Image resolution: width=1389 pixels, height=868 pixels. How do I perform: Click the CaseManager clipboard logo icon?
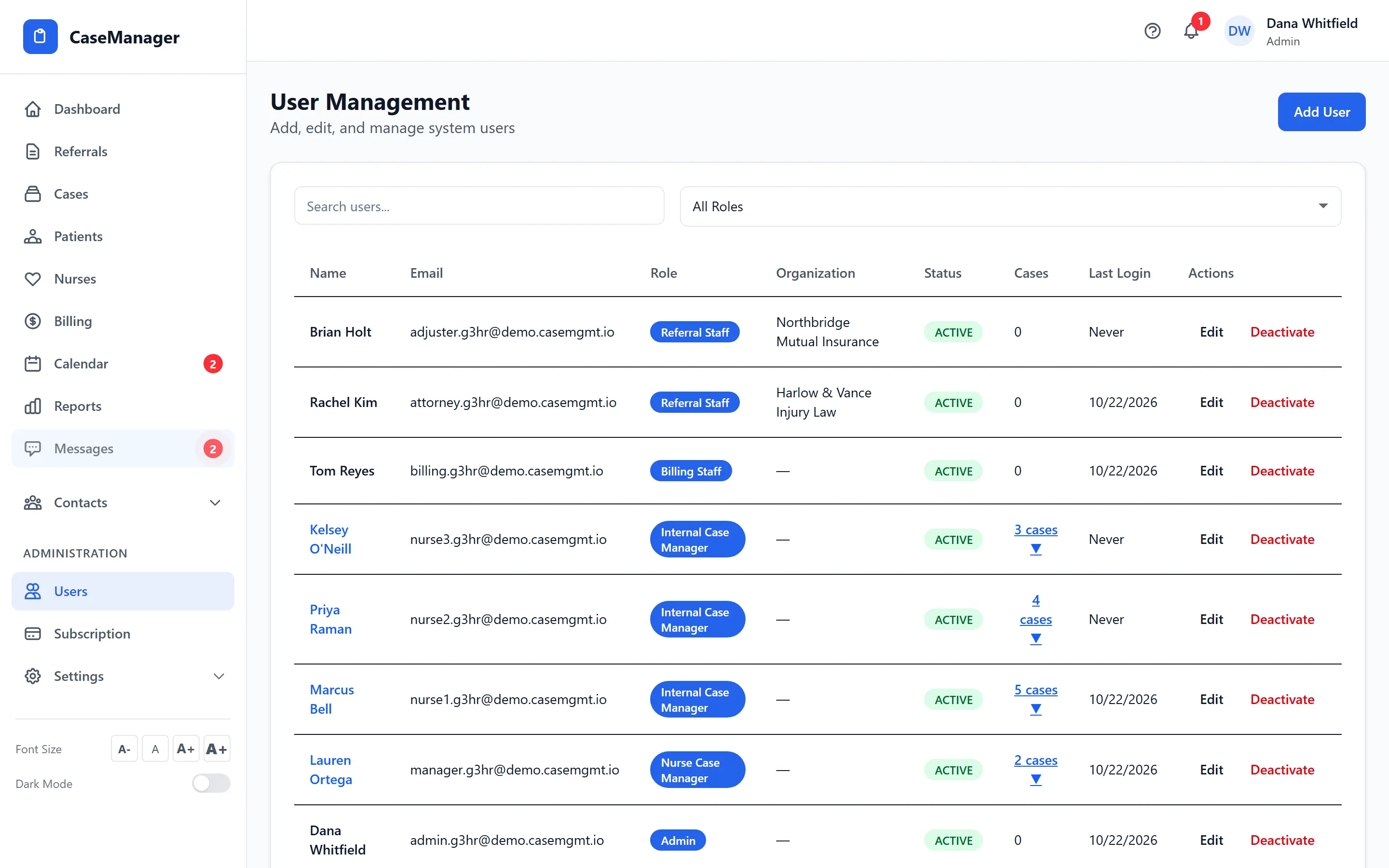pos(40,37)
